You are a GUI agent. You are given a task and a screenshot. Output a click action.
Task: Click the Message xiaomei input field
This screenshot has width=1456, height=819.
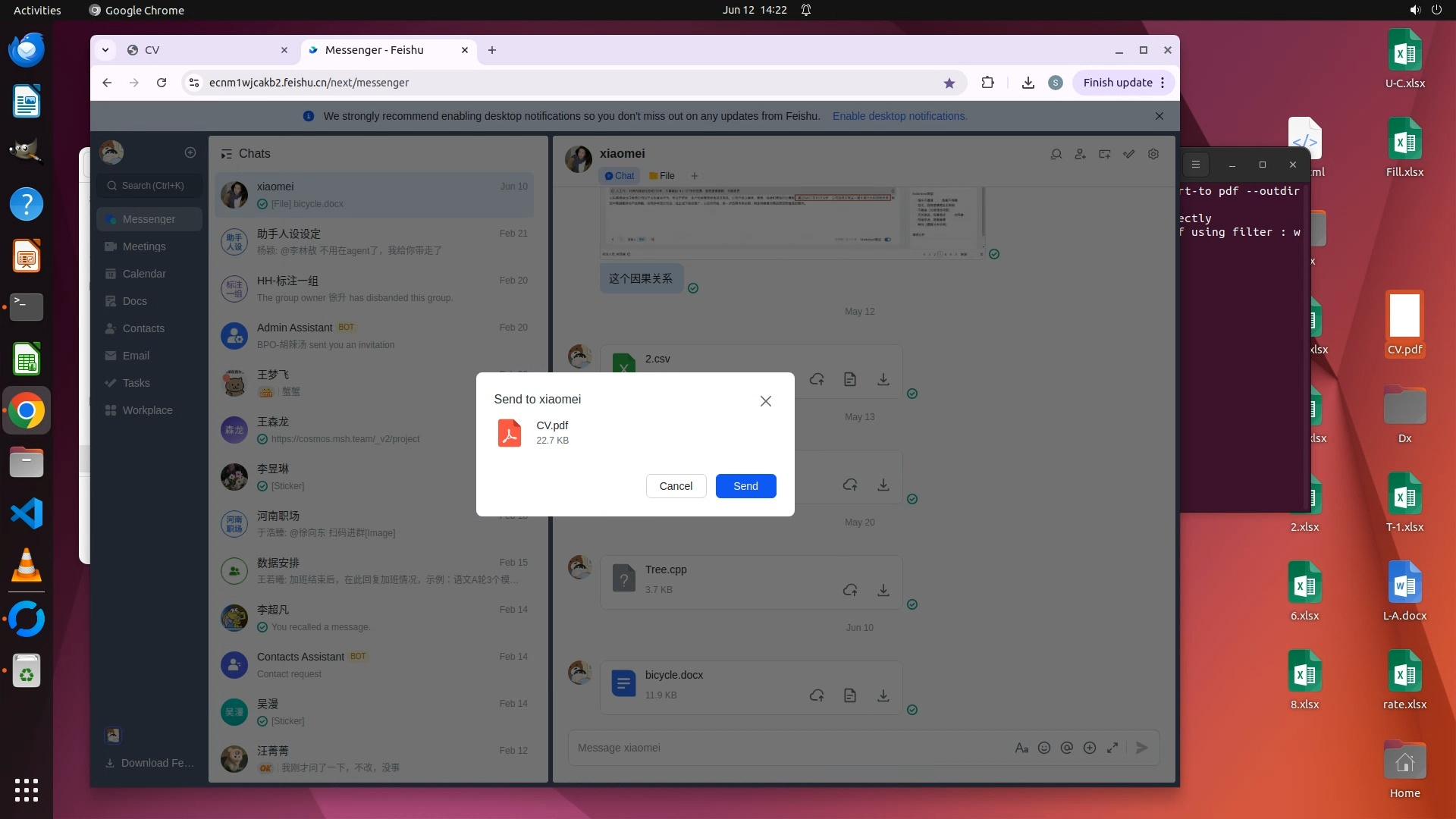(x=789, y=748)
